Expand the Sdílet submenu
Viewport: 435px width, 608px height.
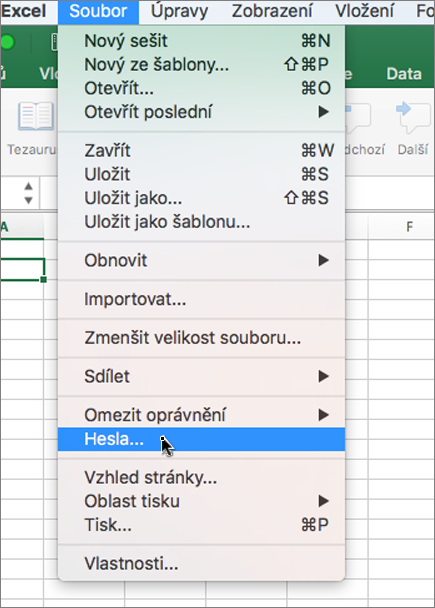coord(201,376)
